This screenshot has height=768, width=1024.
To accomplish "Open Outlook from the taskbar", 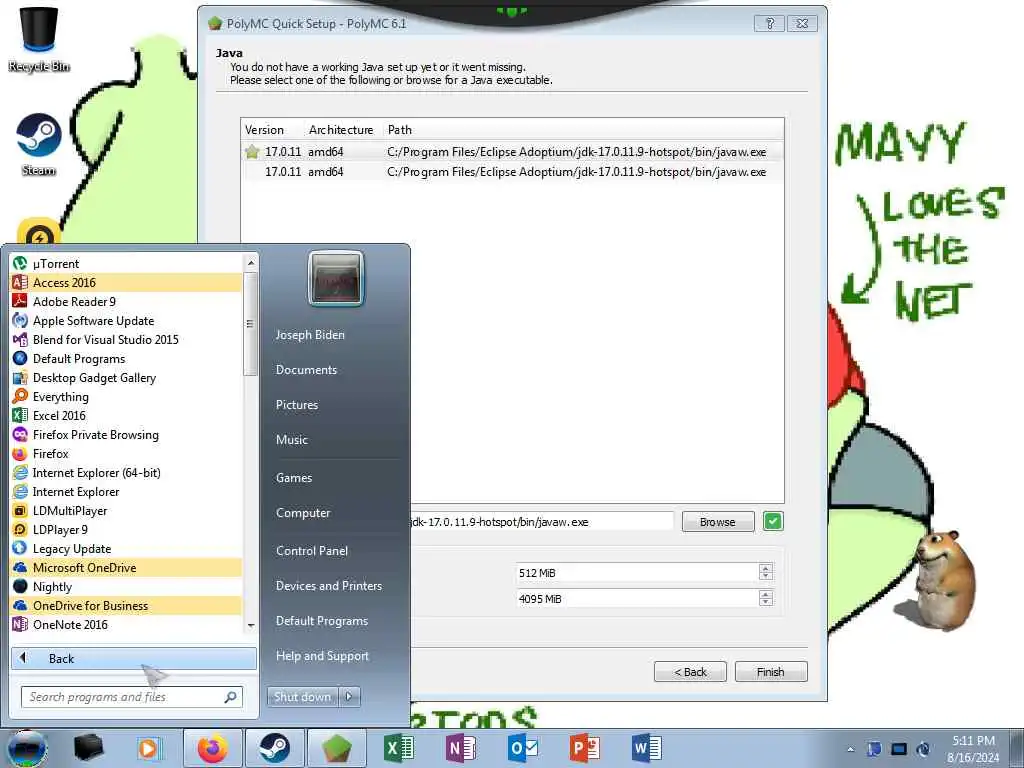I will point(522,748).
